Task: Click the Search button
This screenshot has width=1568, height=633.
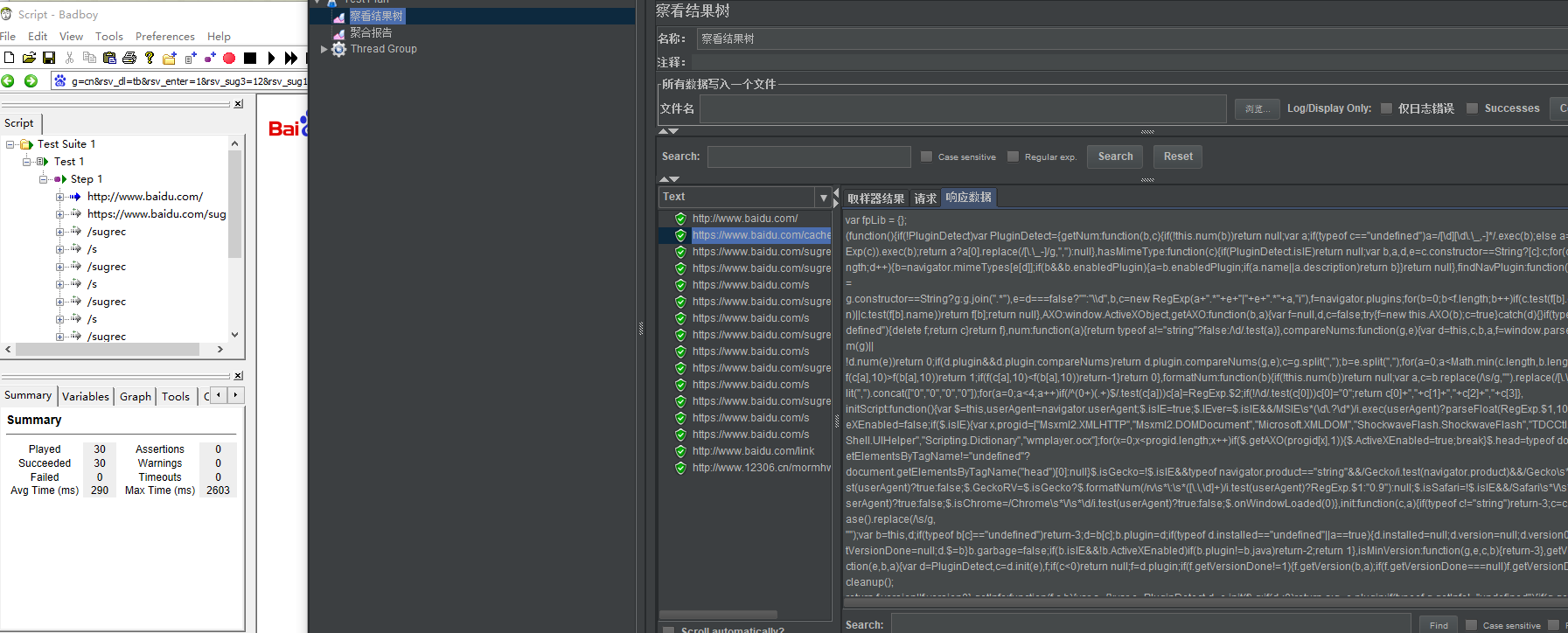Action: tap(1116, 157)
